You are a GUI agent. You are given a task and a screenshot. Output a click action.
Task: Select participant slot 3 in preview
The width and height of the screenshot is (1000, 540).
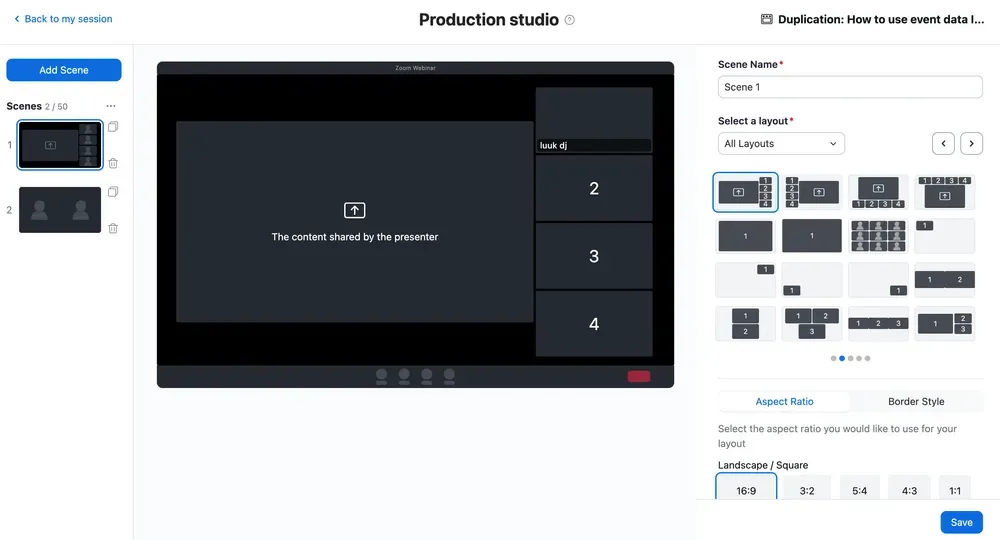(x=594, y=256)
